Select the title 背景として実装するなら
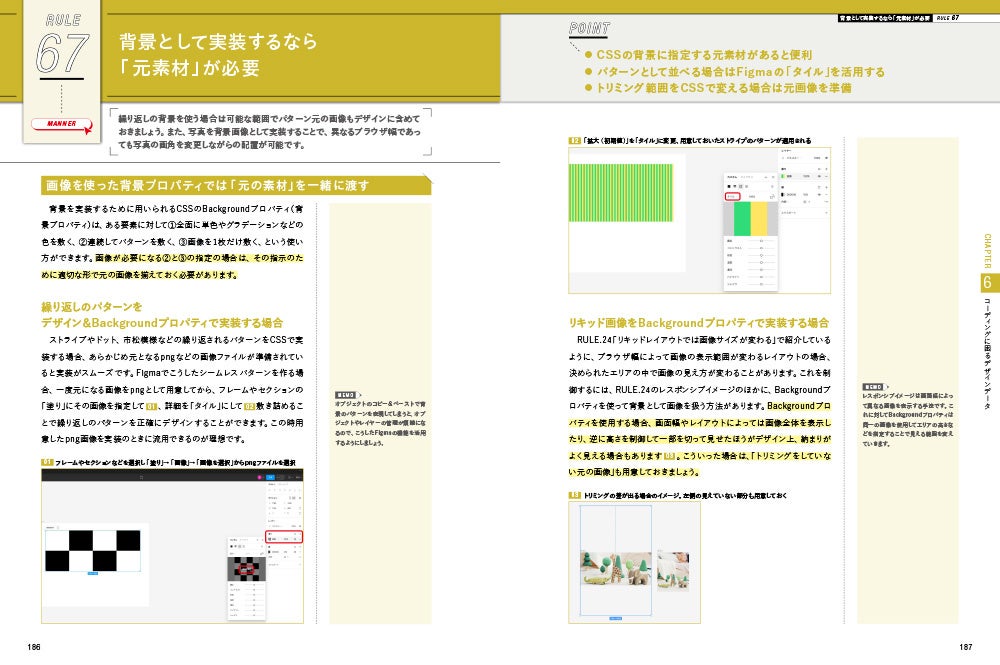 [218, 41]
